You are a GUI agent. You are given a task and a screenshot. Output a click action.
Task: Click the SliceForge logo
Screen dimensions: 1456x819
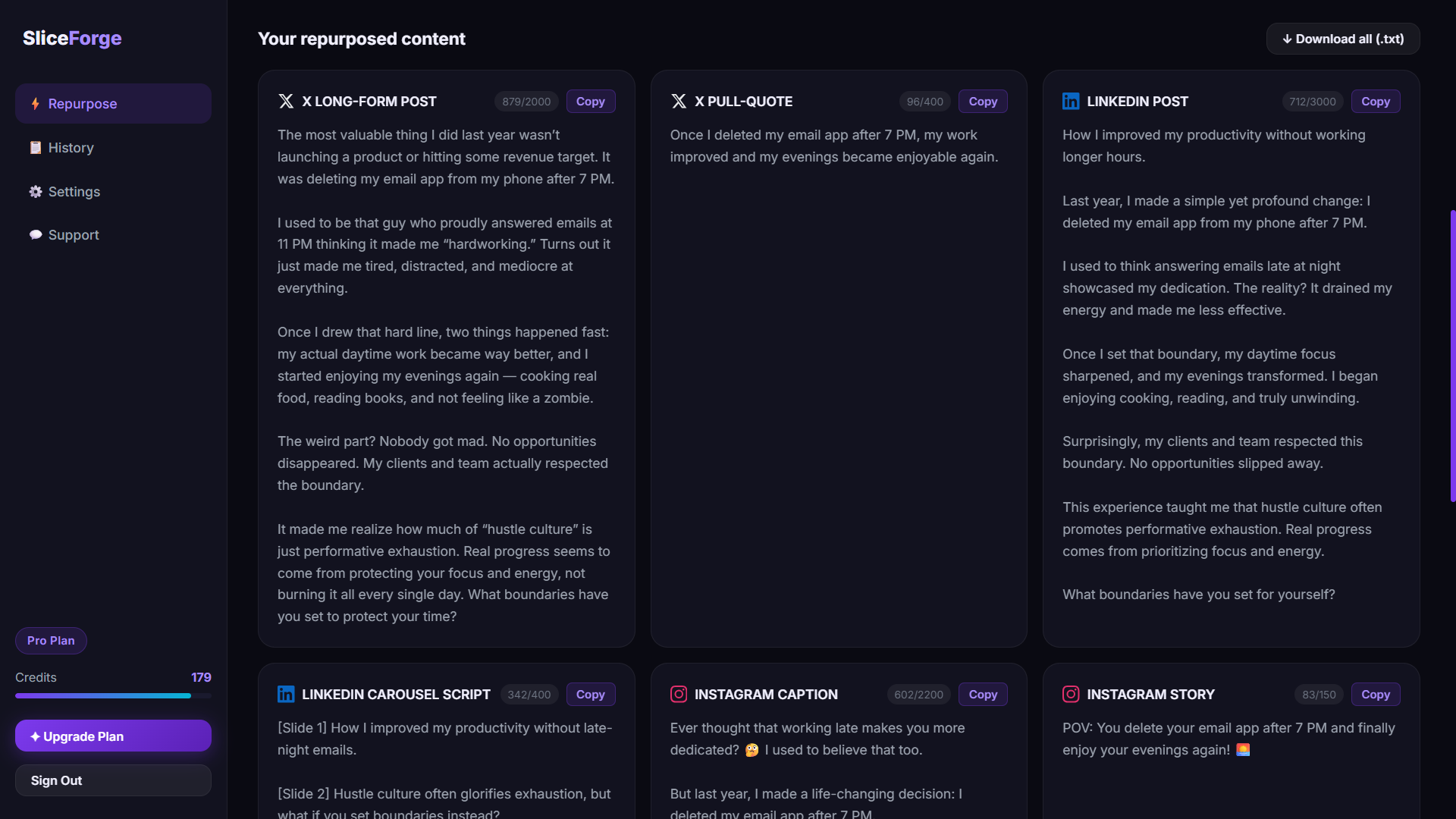tap(72, 38)
